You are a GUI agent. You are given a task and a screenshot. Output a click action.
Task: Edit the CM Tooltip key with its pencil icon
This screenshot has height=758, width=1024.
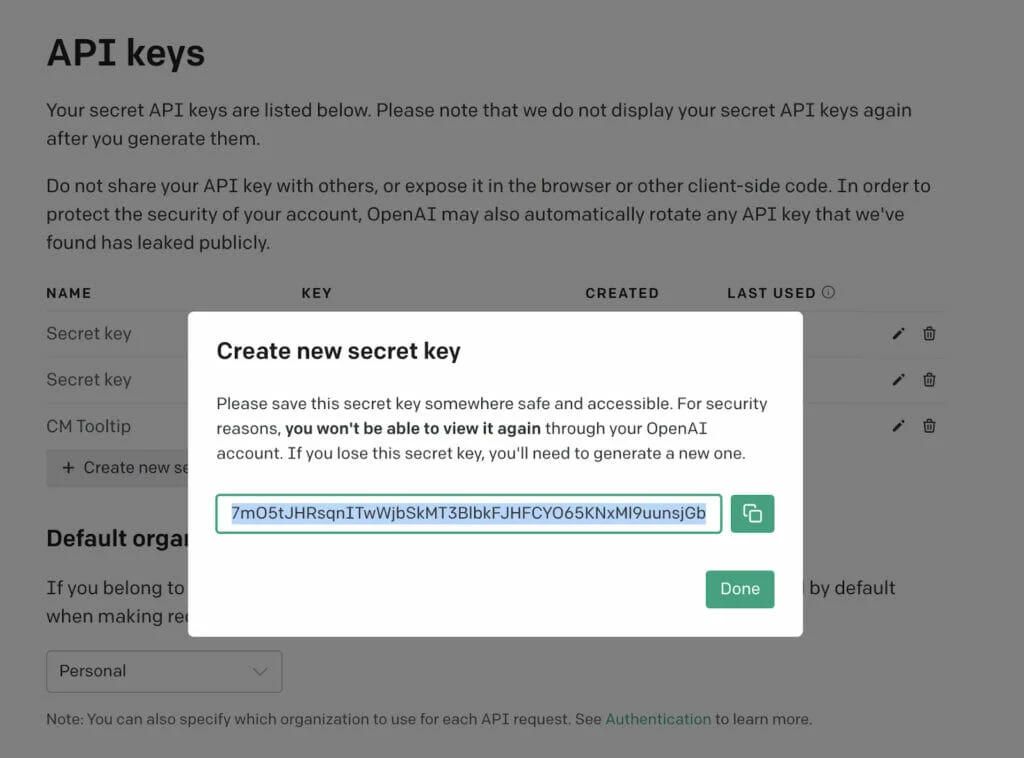pyautogui.click(x=899, y=426)
